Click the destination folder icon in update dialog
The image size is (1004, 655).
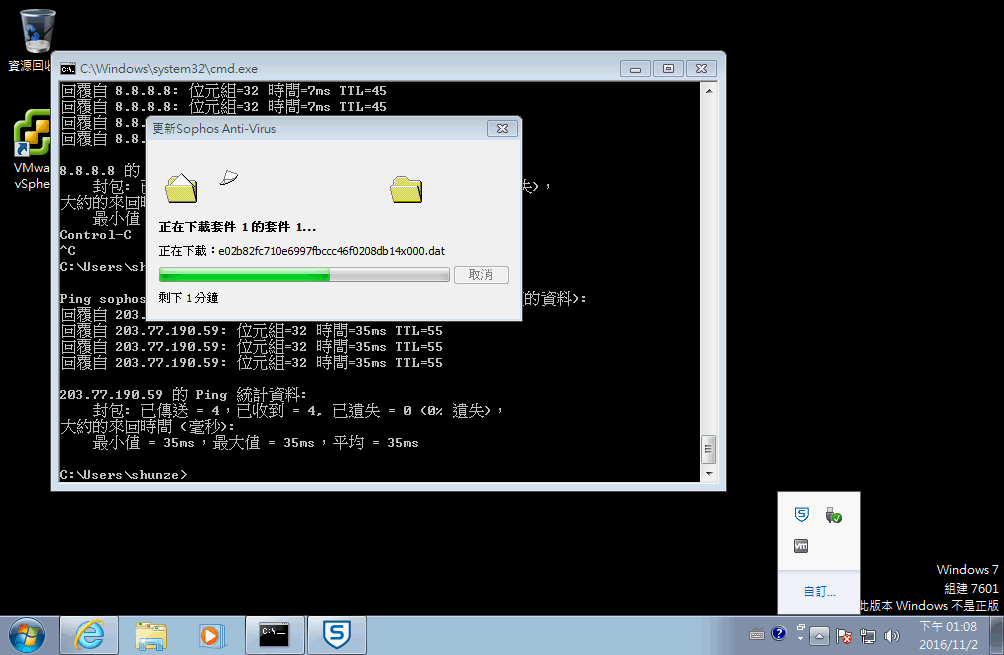(406, 190)
